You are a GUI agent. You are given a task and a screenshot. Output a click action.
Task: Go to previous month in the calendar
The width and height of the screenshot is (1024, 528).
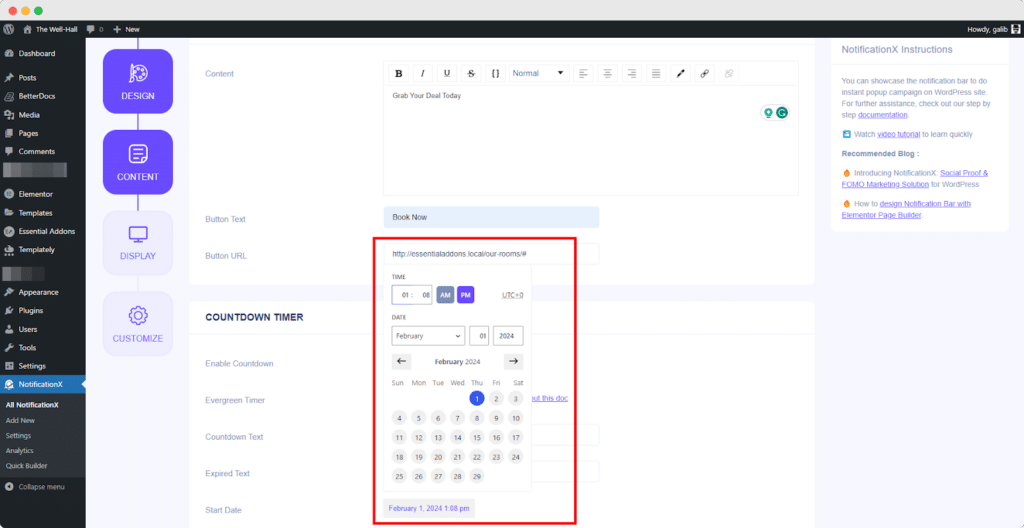pos(402,361)
